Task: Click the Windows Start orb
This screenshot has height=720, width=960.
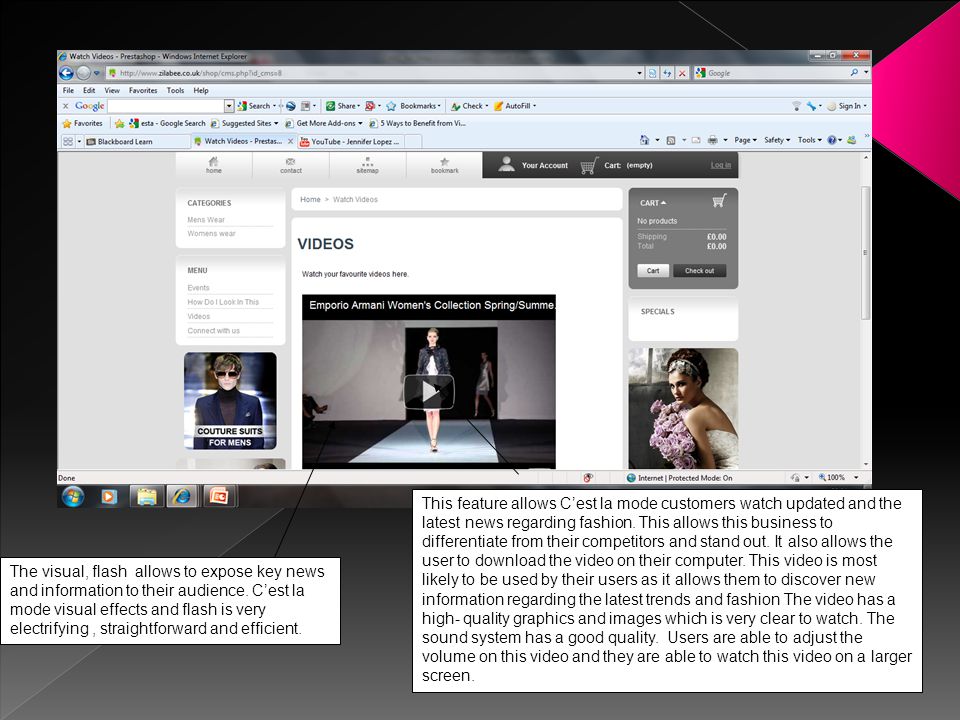Action: click(73, 496)
